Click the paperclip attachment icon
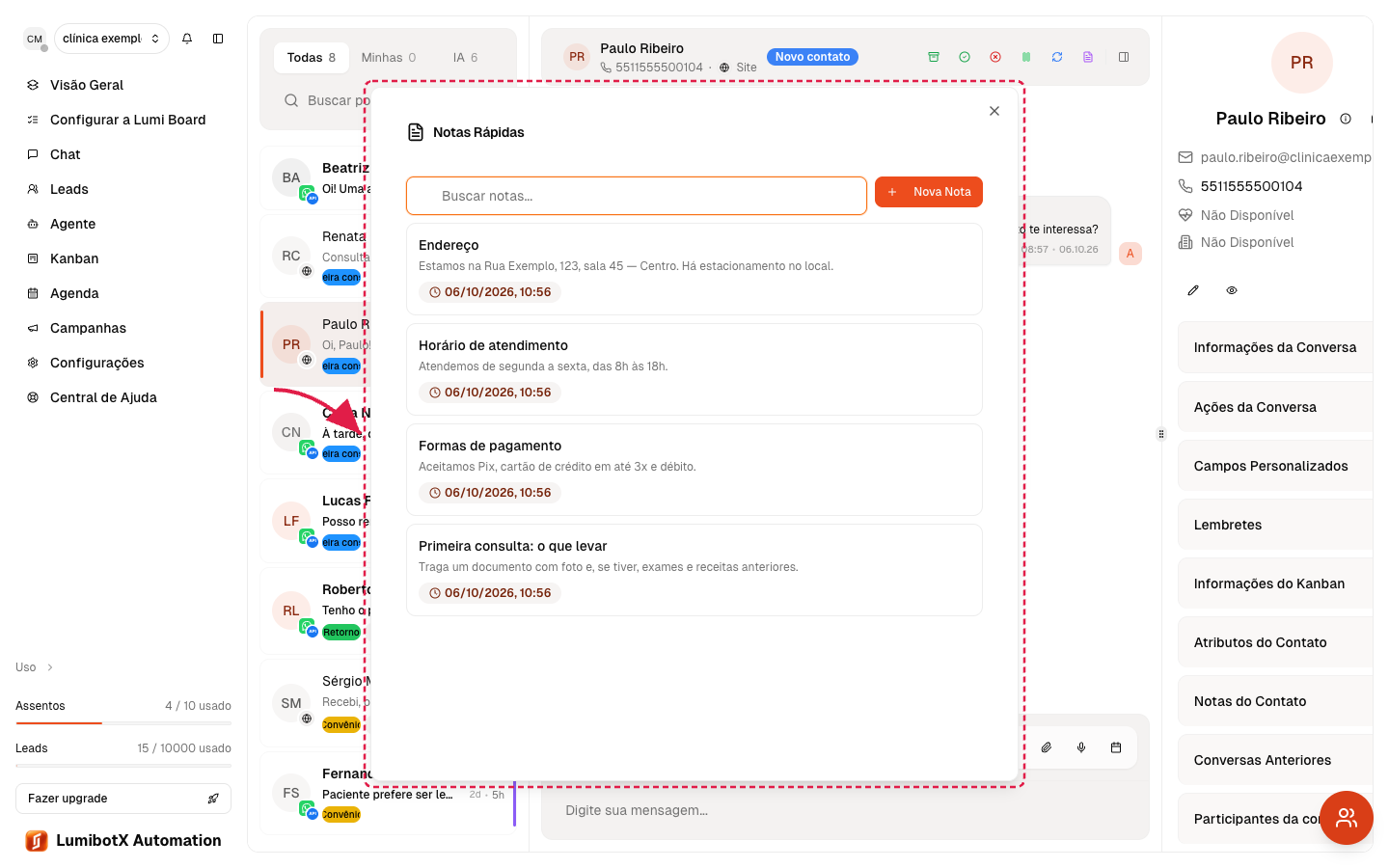This screenshot has width=1389, height=868. coord(1047,747)
